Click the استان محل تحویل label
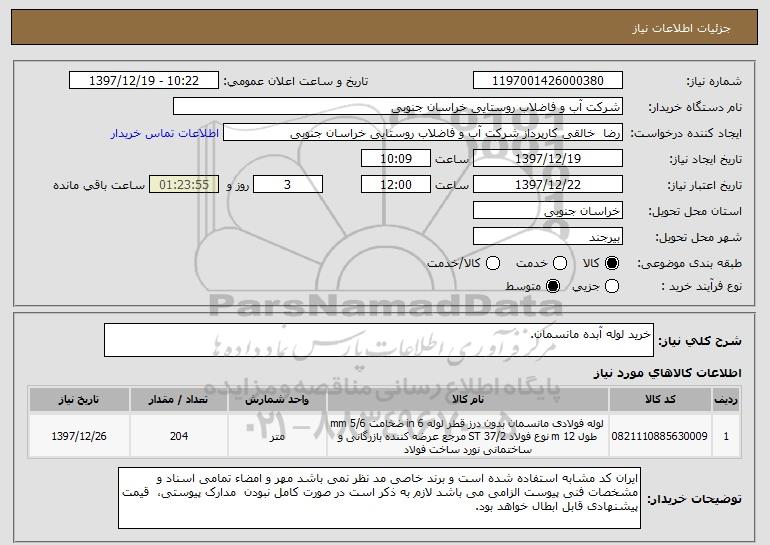Viewport: 770px width, 545px height. click(x=695, y=211)
